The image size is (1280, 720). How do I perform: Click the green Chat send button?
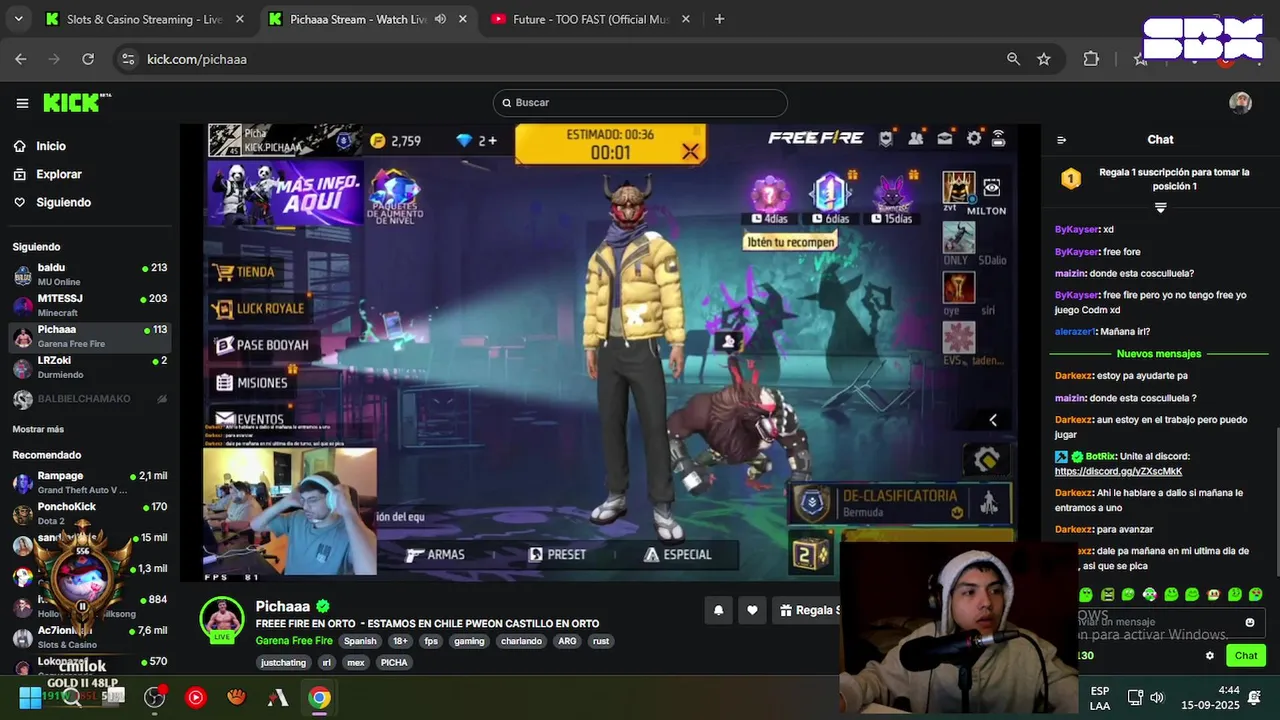coord(1245,656)
